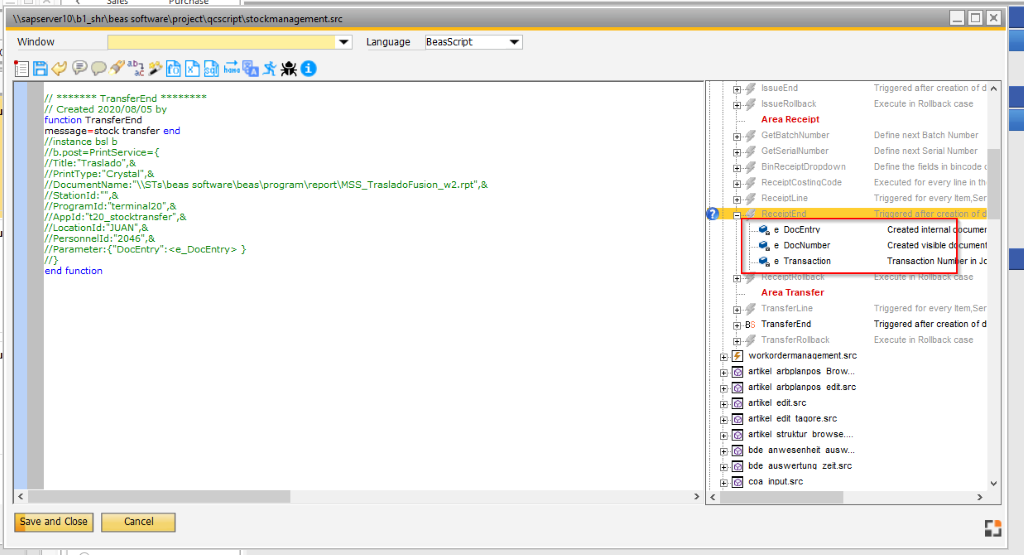
Task: Click the comment bubble with lines icon
Action: point(79,69)
